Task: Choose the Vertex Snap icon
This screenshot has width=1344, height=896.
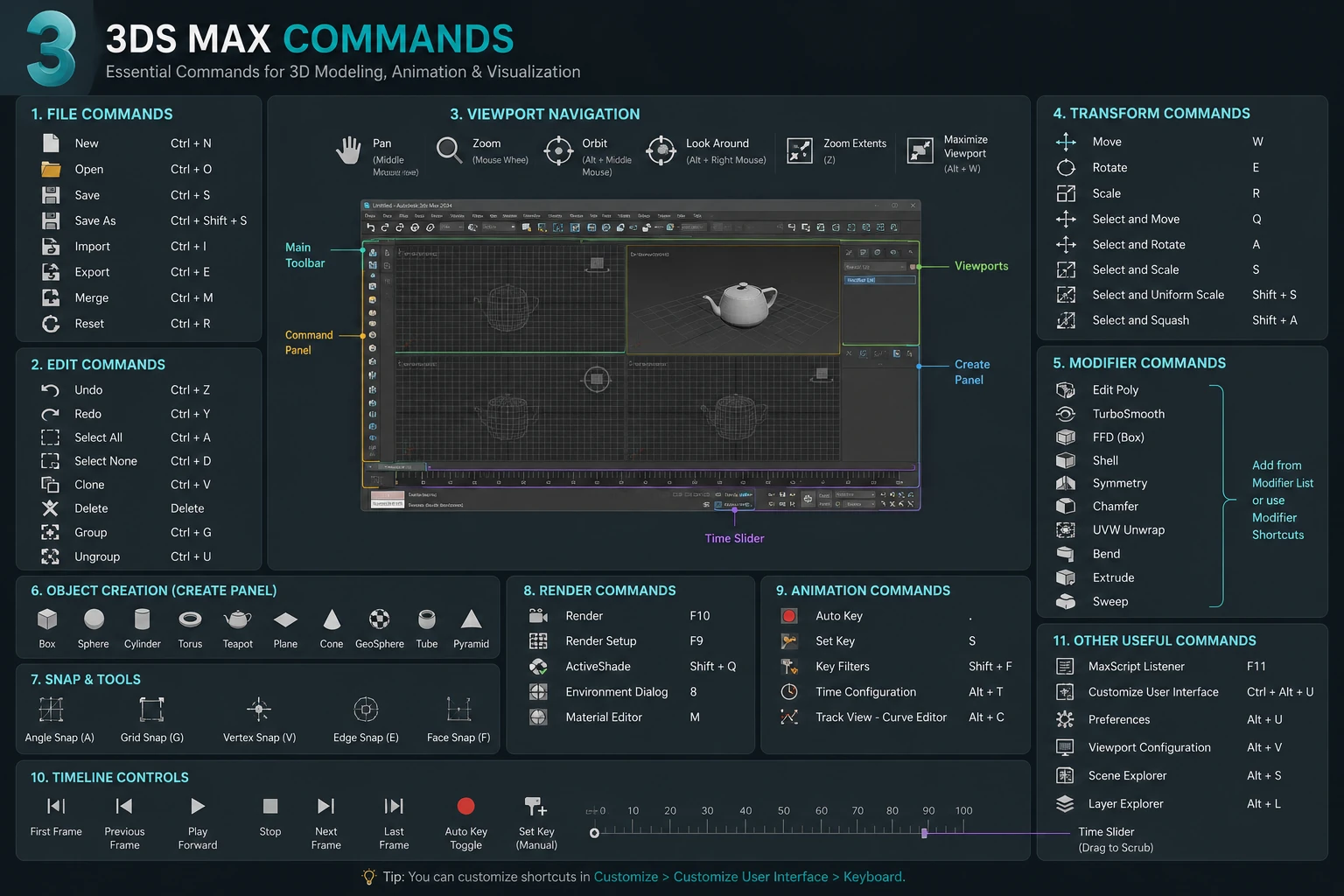Action: pyautogui.click(x=259, y=709)
